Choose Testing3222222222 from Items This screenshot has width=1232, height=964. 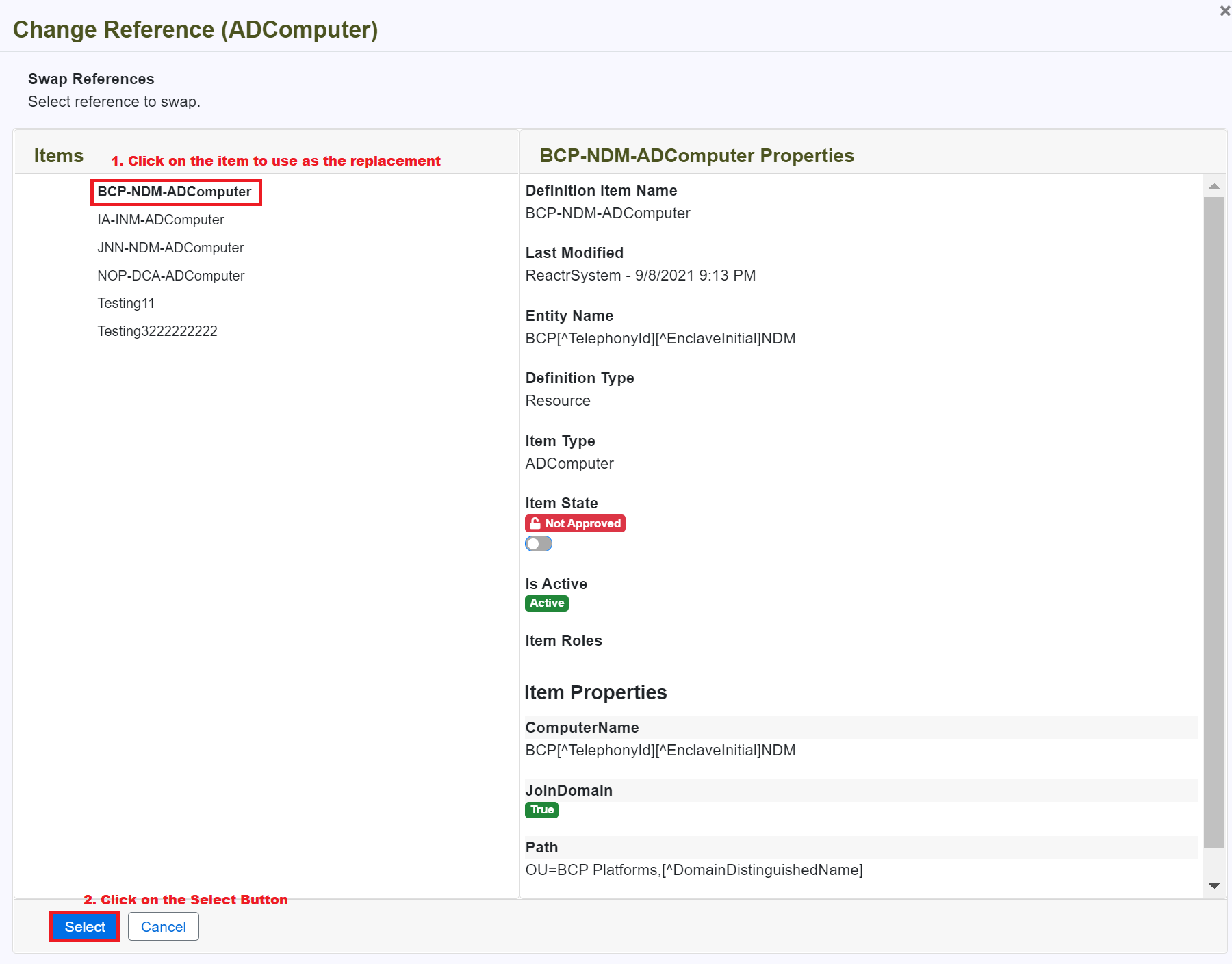(157, 331)
